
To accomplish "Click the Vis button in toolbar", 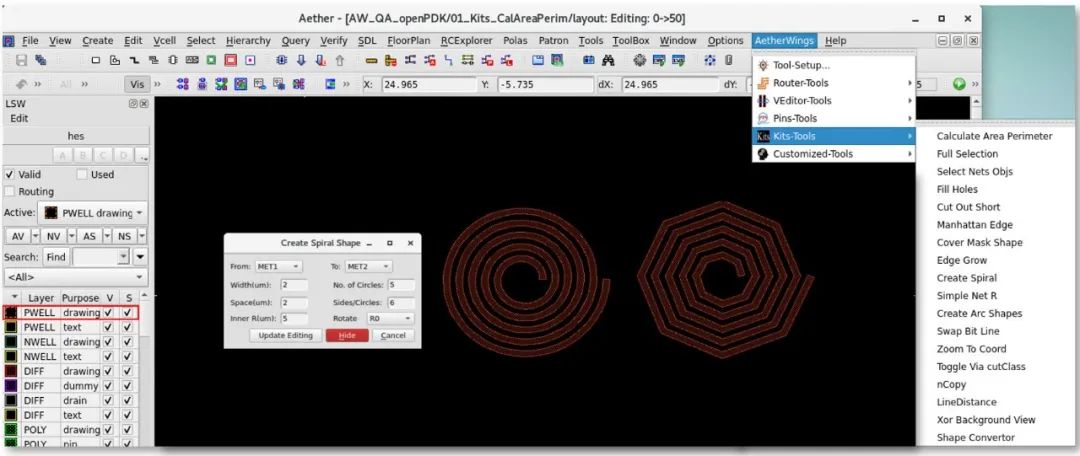I will point(137,84).
